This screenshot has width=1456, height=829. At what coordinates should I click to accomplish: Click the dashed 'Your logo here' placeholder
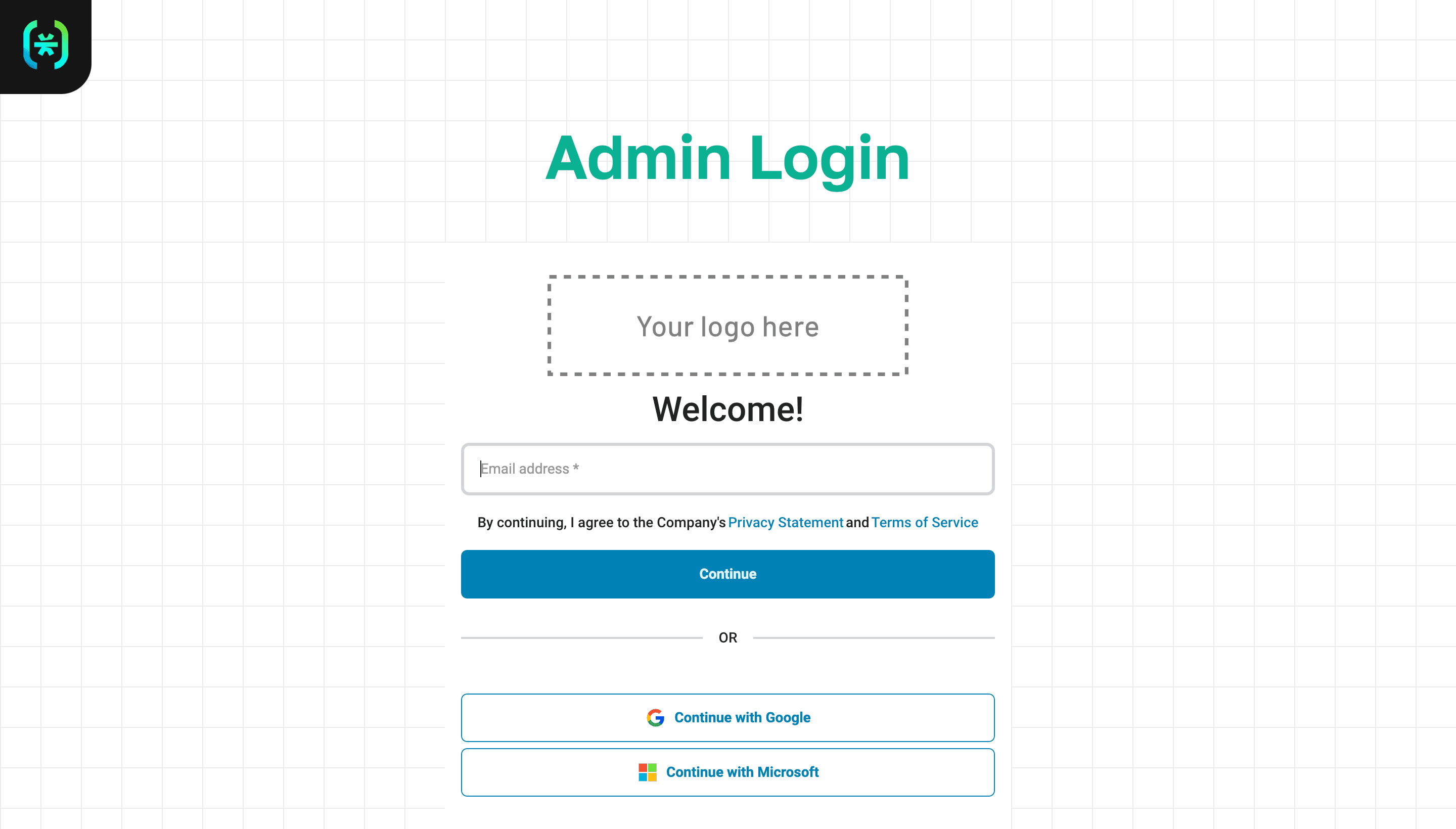[x=727, y=326]
